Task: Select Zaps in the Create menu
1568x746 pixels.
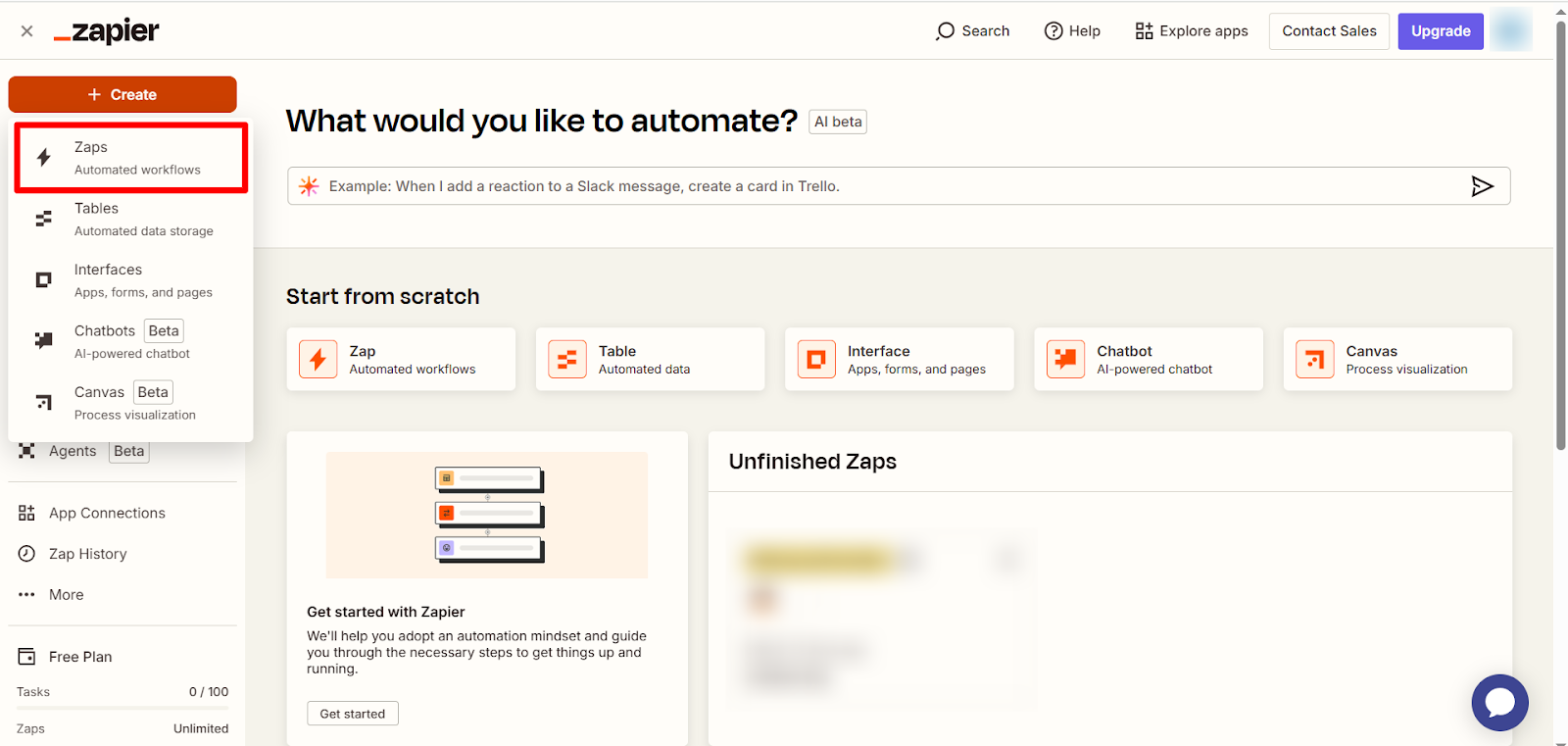Action: coord(130,158)
